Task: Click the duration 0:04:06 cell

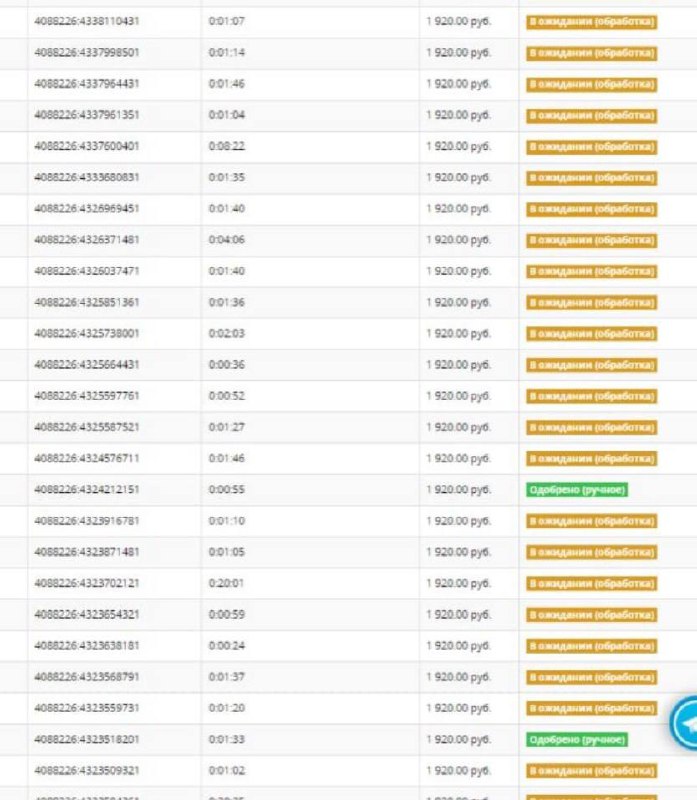Action: point(227,240)
